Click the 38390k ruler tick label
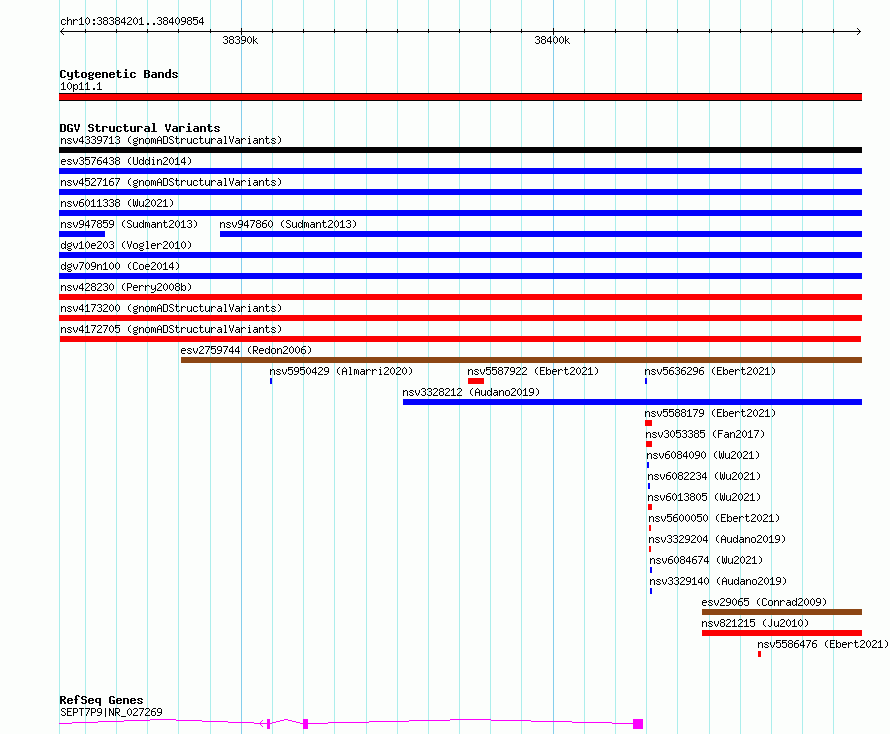890x734 pixels. [240, 40]
